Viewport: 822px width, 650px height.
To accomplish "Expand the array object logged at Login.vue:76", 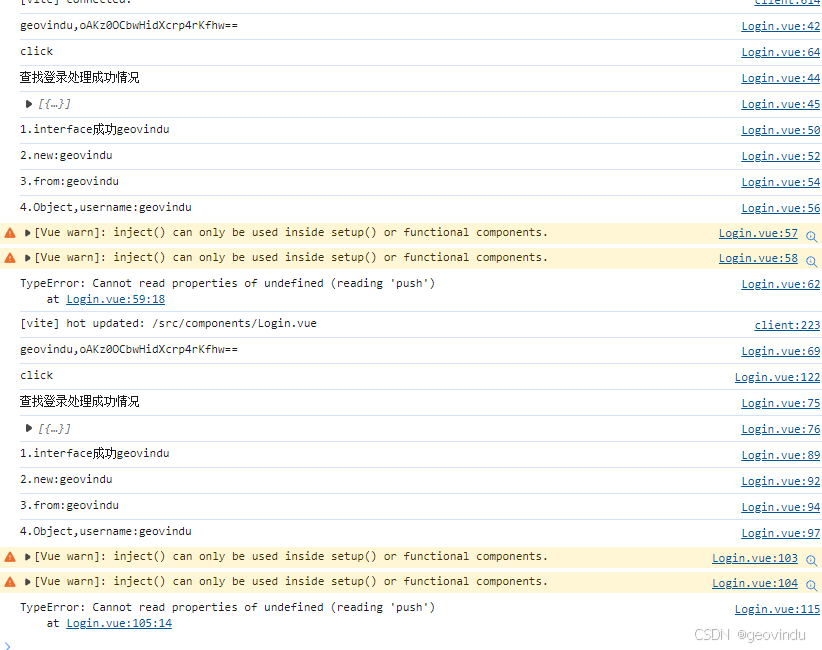I will (29, 428).
